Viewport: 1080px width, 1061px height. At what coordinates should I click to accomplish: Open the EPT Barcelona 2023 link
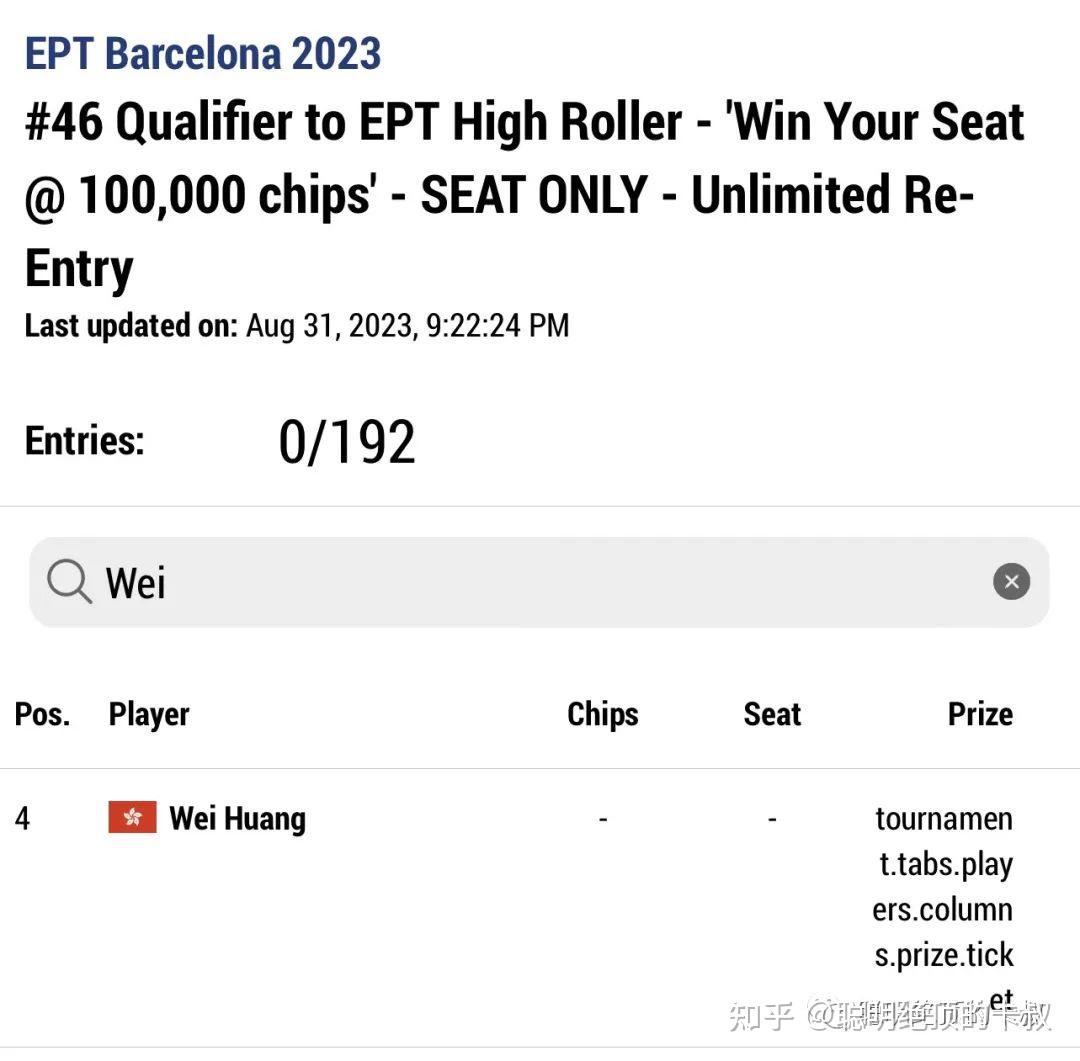(203, 53)
